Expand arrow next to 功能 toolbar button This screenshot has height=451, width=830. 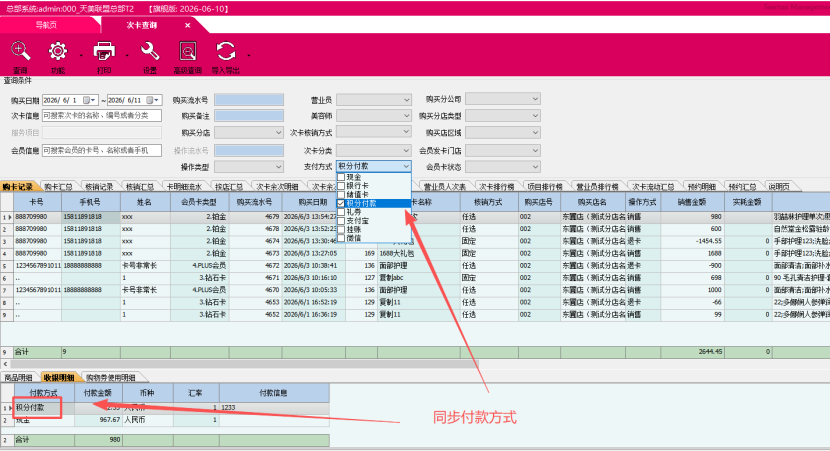81,55
